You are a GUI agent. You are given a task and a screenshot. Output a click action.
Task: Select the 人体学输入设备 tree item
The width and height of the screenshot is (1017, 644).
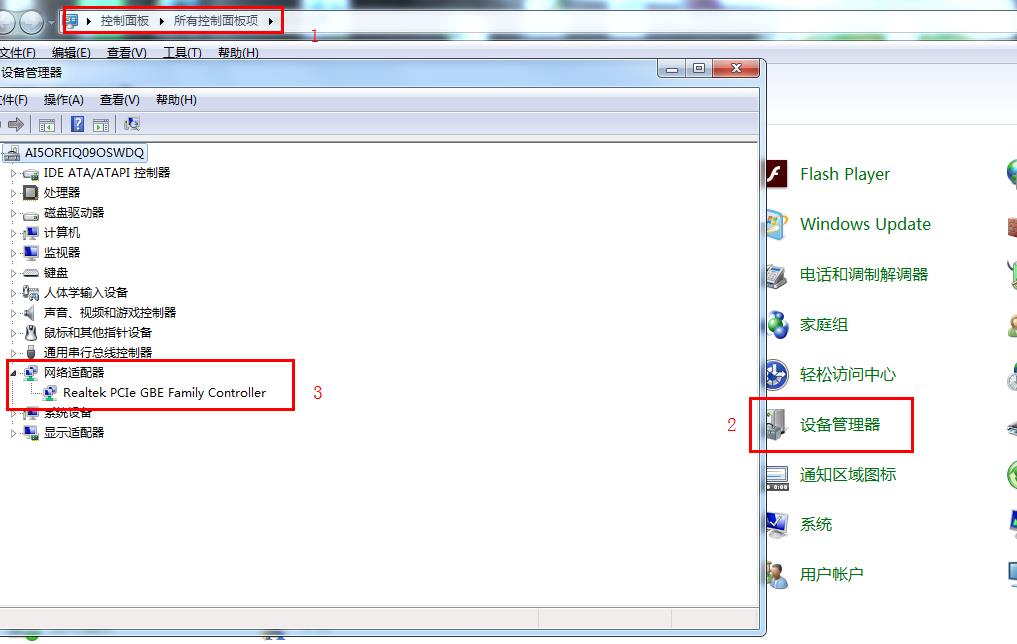[86, 293]
